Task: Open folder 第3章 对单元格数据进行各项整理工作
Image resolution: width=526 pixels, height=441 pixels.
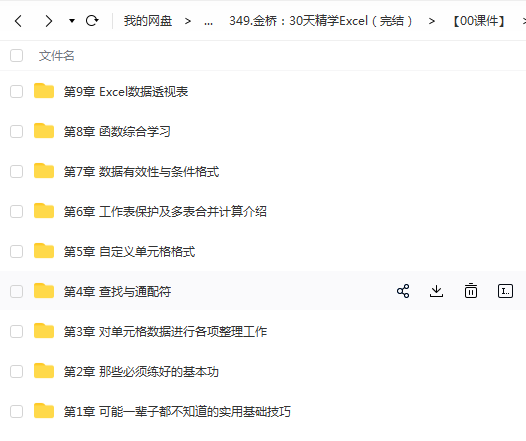Action: 165,332
